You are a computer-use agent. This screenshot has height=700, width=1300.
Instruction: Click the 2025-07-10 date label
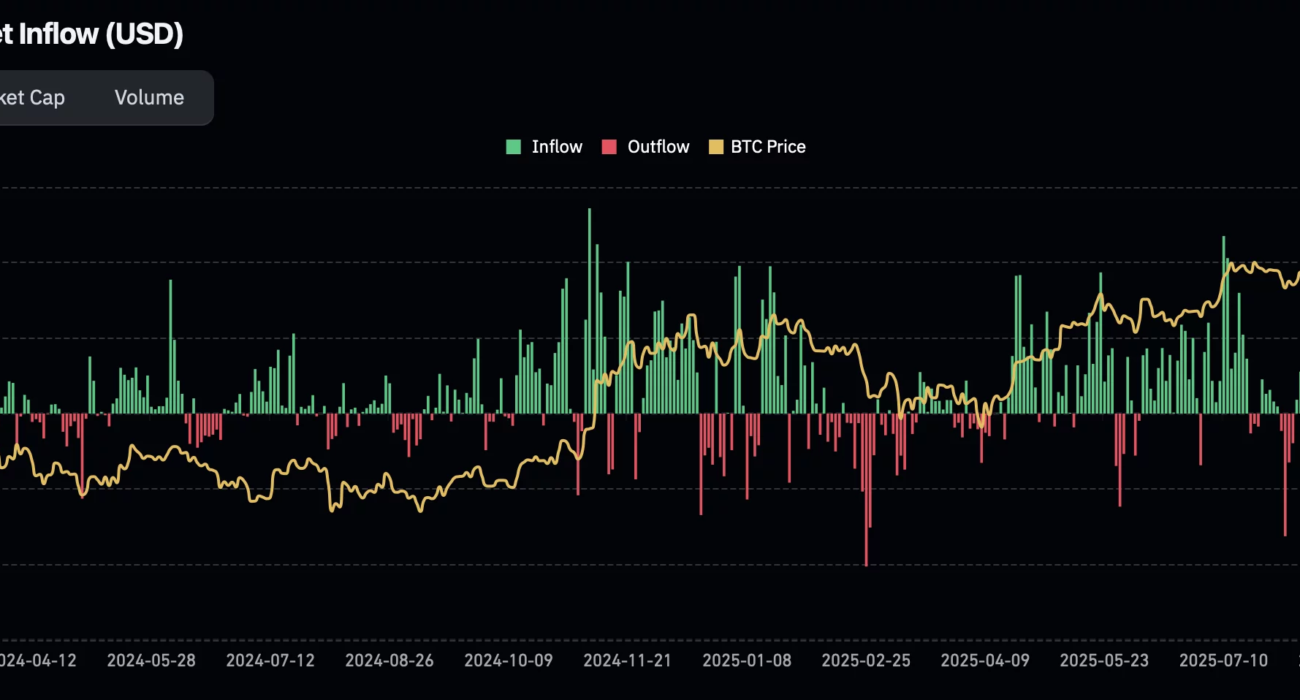(1224, 661)
